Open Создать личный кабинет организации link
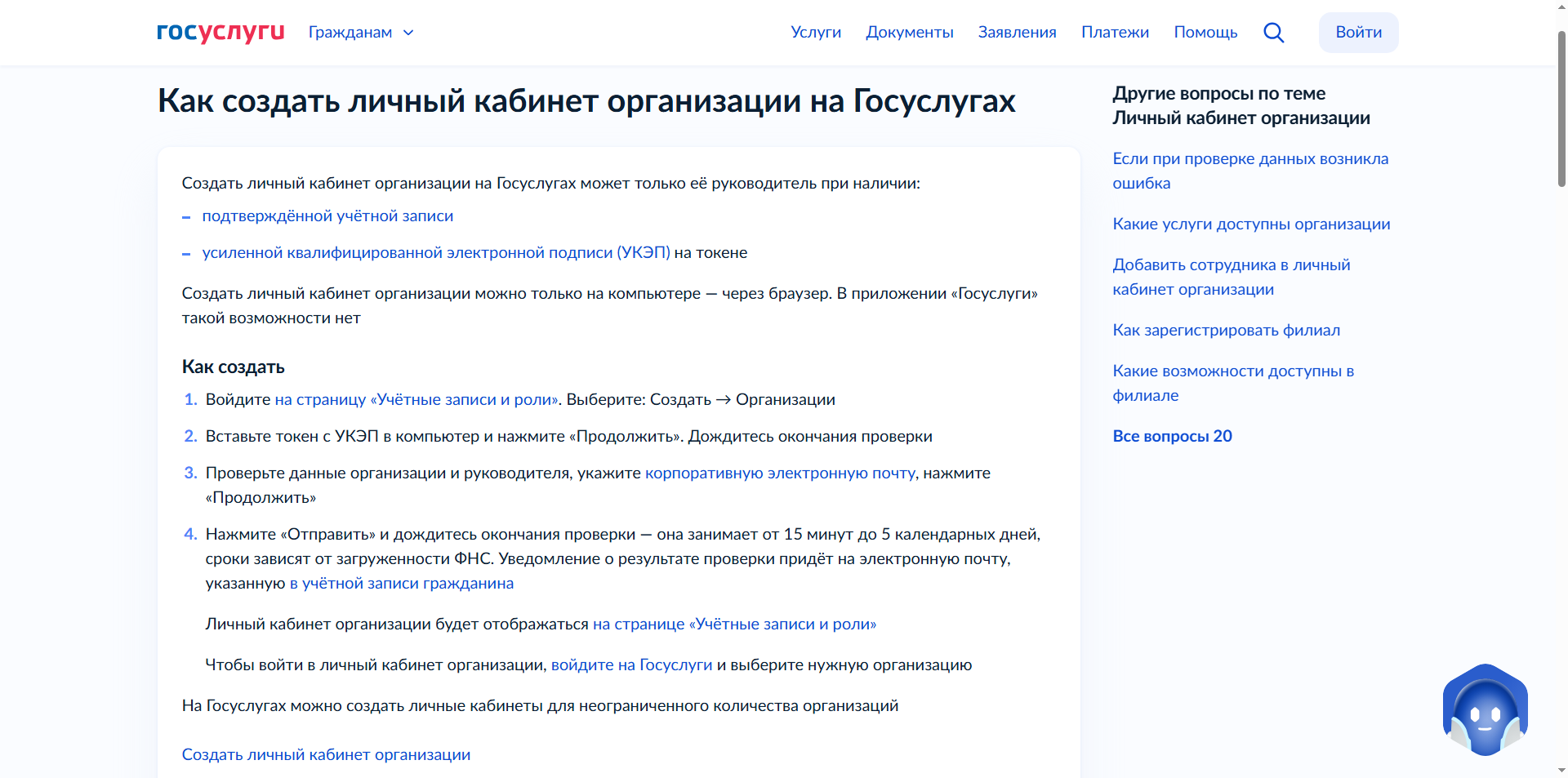The width and height of the screenshot is (1568, 778). coord(326,754)
